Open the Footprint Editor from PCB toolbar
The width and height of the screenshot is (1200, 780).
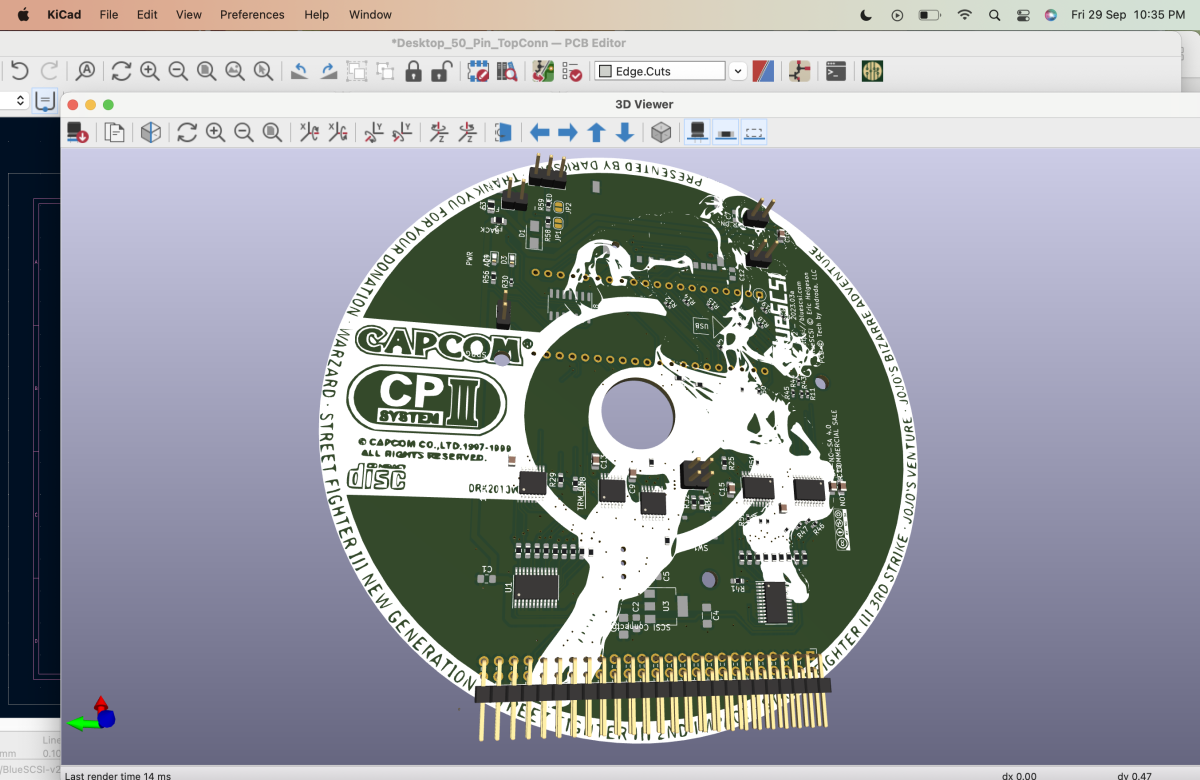[478, 71]
